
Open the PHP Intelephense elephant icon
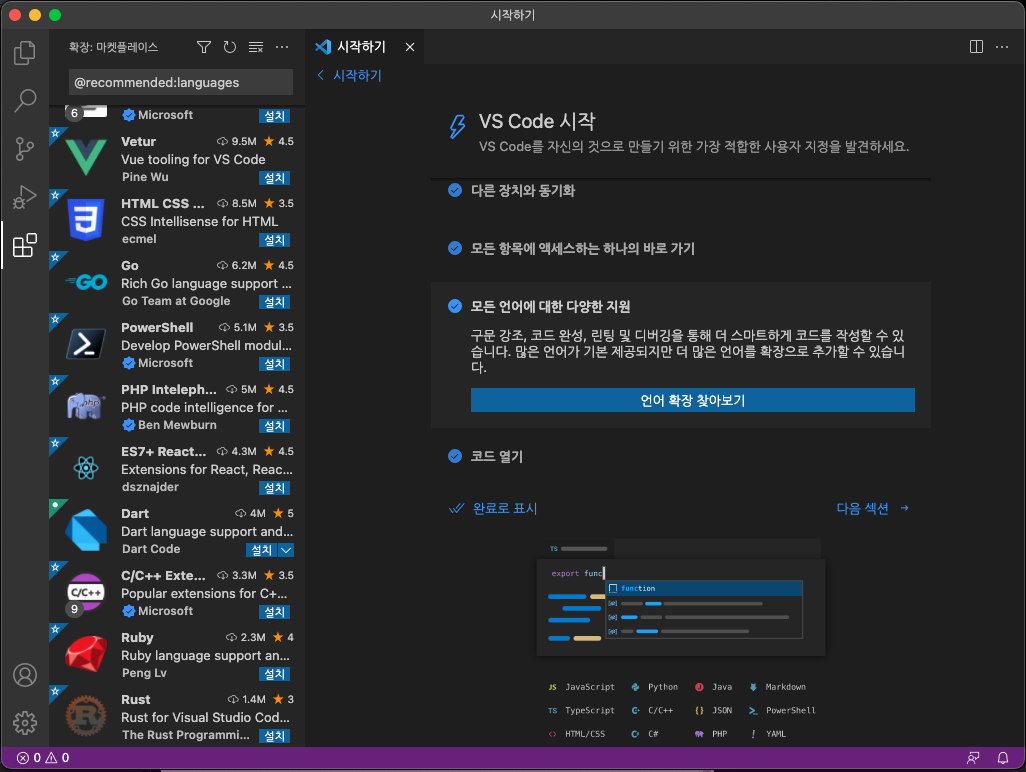(86, 406)
